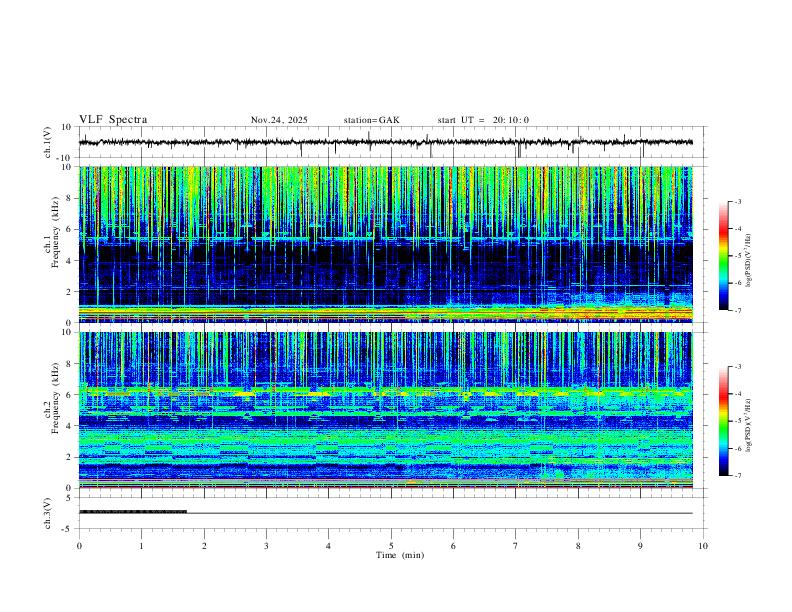
Task: Click the thick black segment of ch.3 trace
Action: [x=133, y=512]
